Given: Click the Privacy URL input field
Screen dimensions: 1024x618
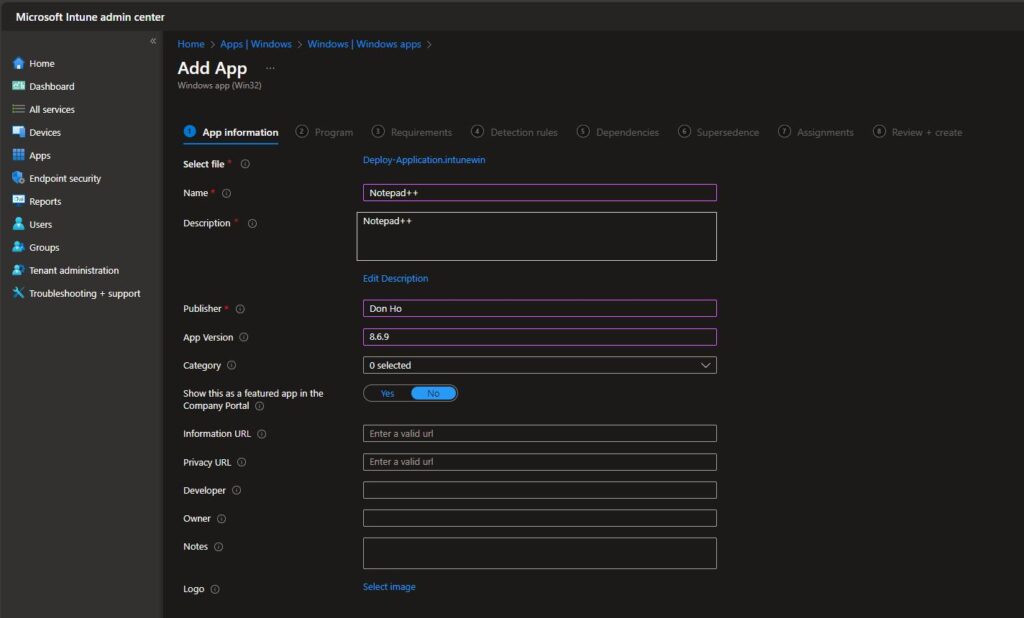Looking at the screenshot, I should click(x=539, y=462).
